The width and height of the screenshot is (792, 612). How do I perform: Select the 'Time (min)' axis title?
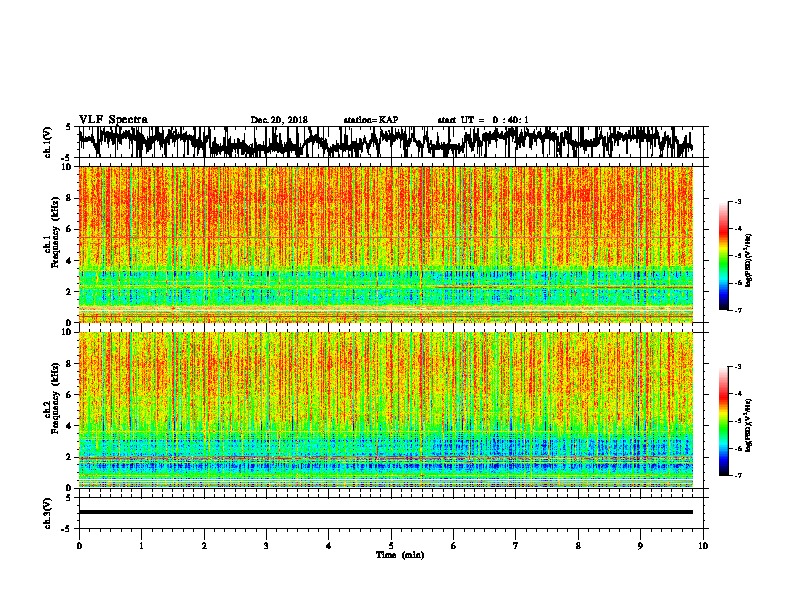coord(400,555)
